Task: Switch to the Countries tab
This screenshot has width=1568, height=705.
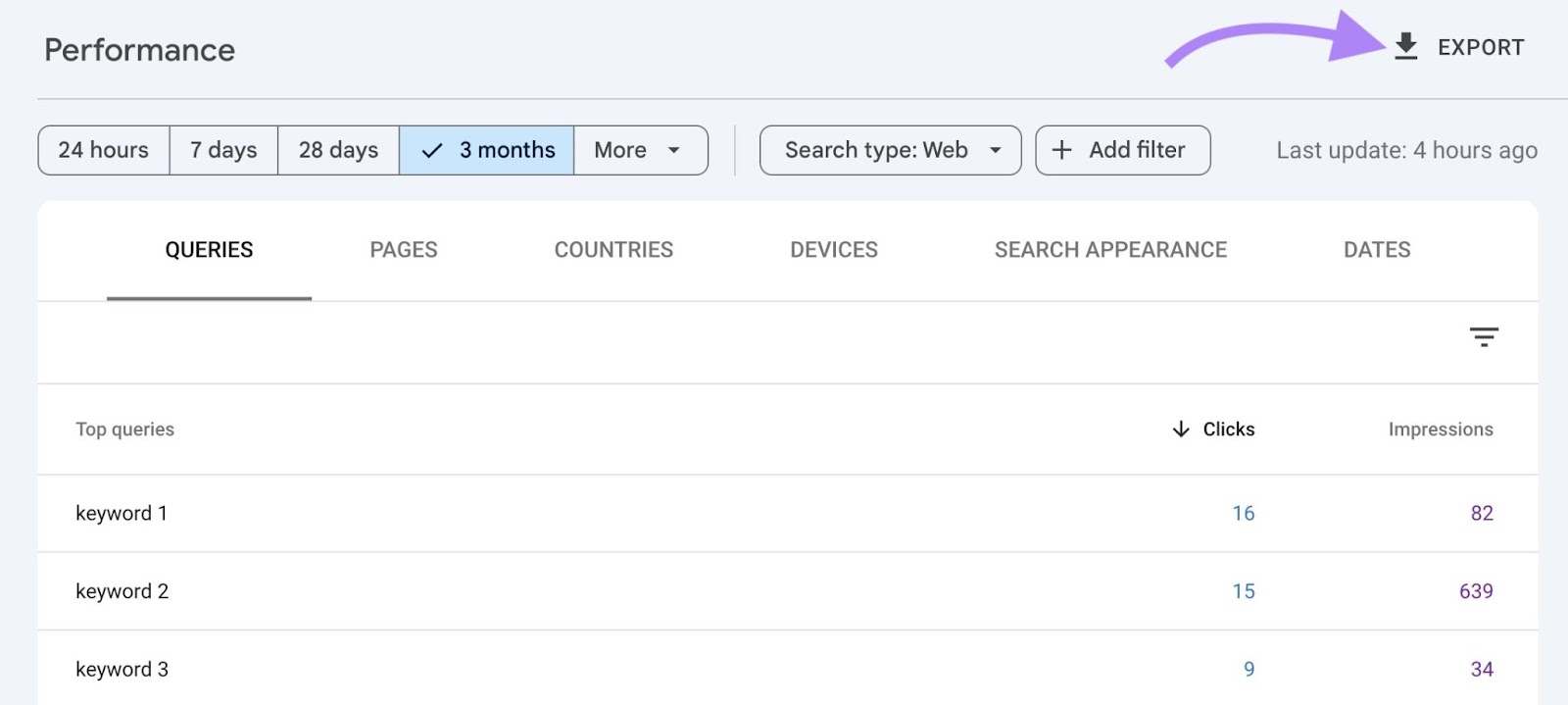Action: coord(613,250)
